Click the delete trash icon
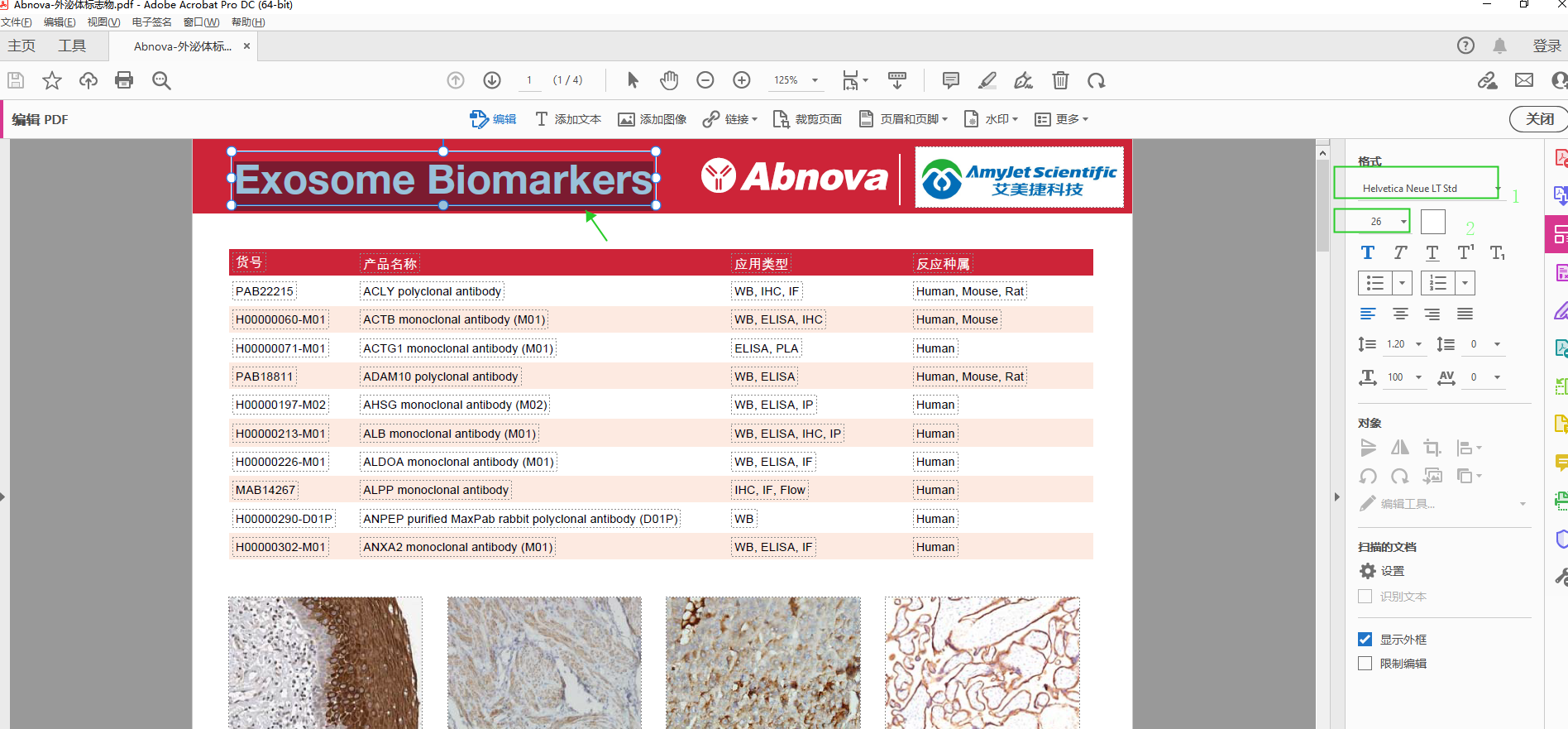The height and width of the screenshot is (729, 1568). [1060, 80]
